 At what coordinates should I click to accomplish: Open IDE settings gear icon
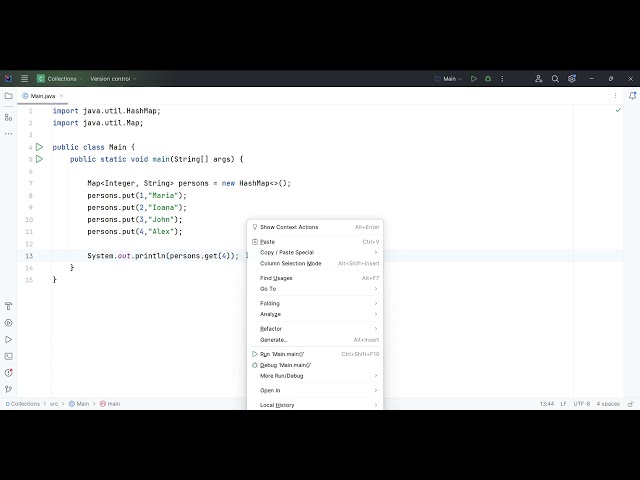(x=572, y=78)
